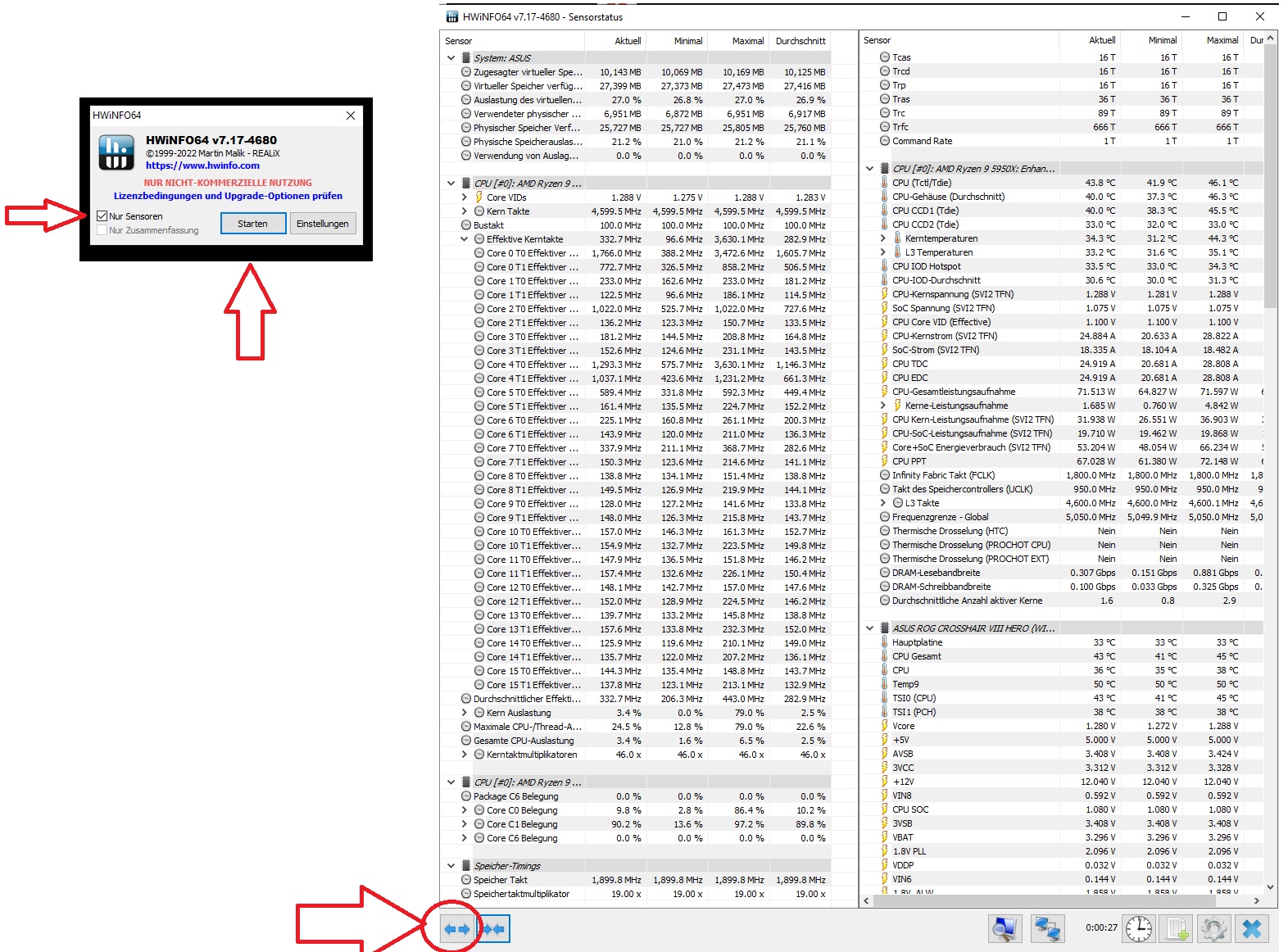Select the Command Rate row
Image resolution: width=1288 pixels, height=952 pixels.
(x=1061, y=141)
